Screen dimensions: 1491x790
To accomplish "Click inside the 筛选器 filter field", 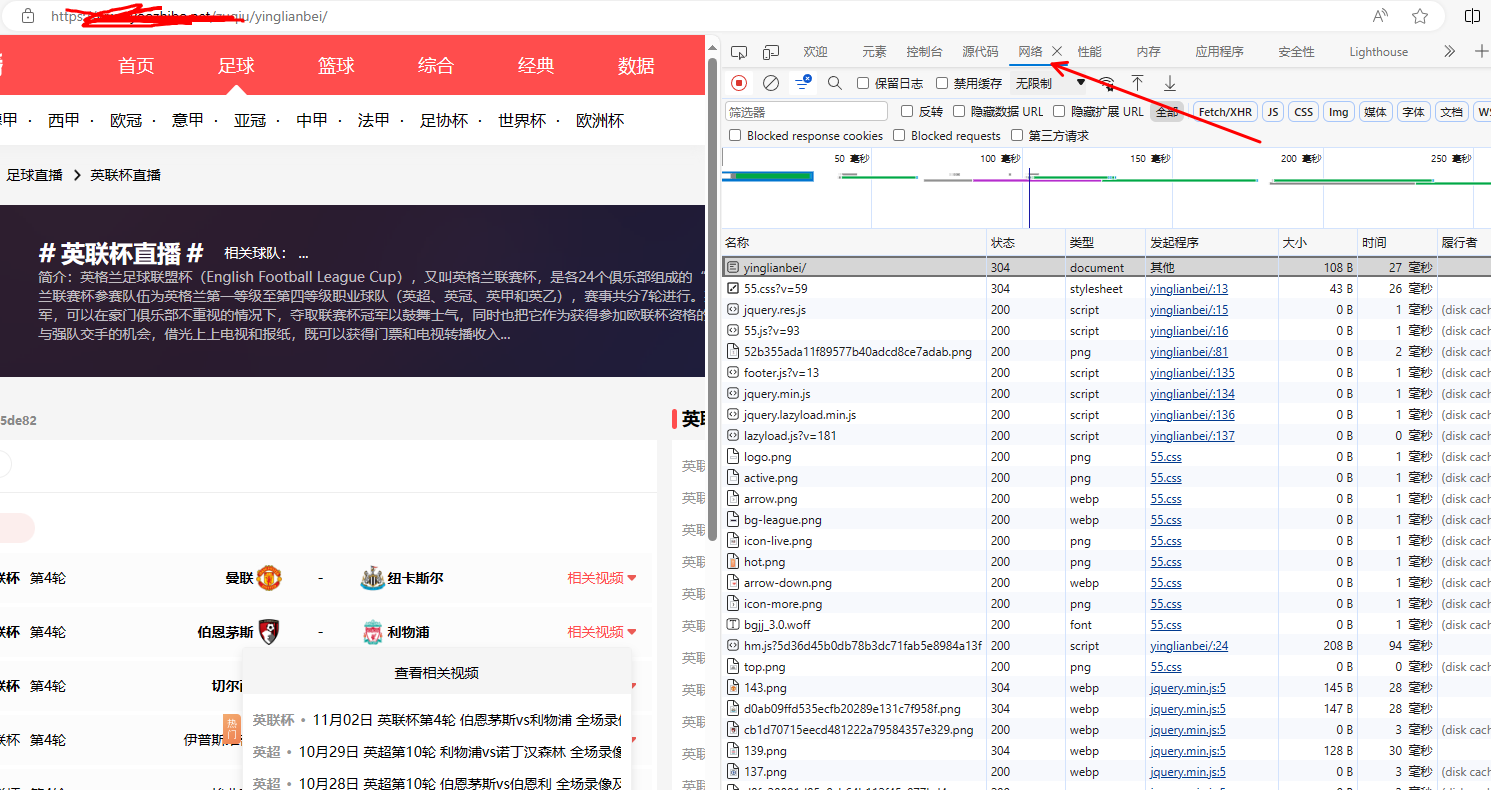I will [806, 112].
